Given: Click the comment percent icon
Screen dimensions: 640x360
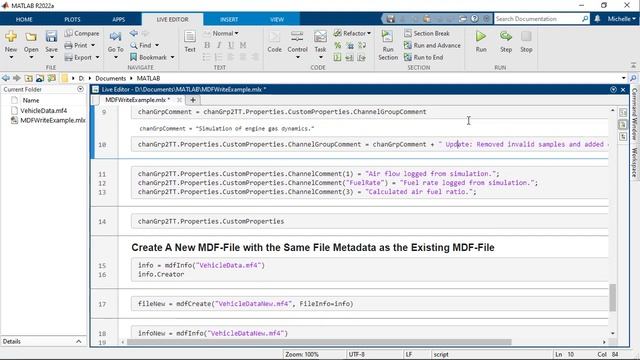Looking at the screenshot, I should click(338, 45).
